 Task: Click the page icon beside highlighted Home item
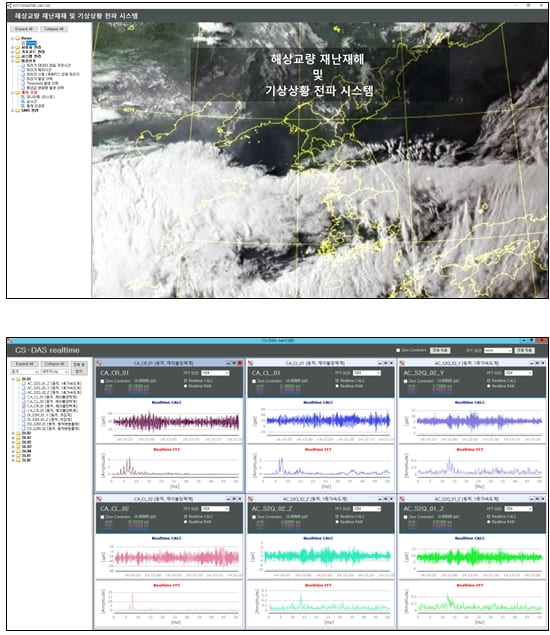click(23, 43)
